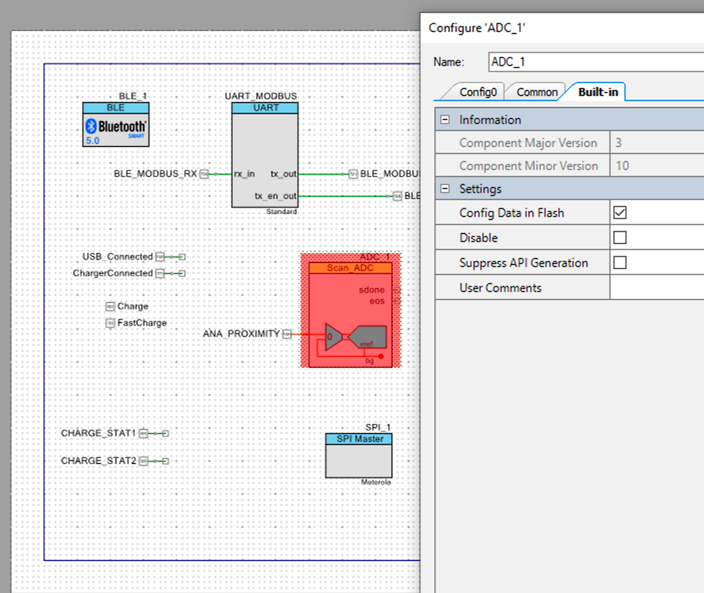Click the ANA_PROXIMITY analog pin icon
This screenshot has height=593, width=704.
pos(287,334)
